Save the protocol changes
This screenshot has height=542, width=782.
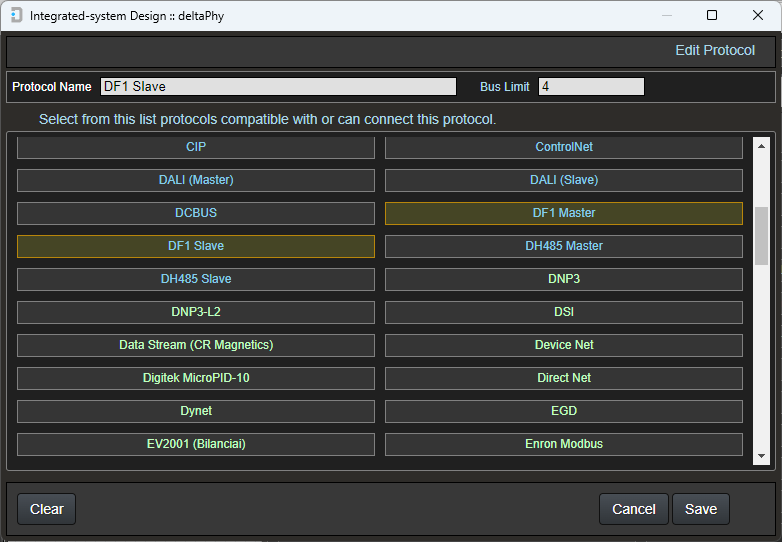[701, 509]
